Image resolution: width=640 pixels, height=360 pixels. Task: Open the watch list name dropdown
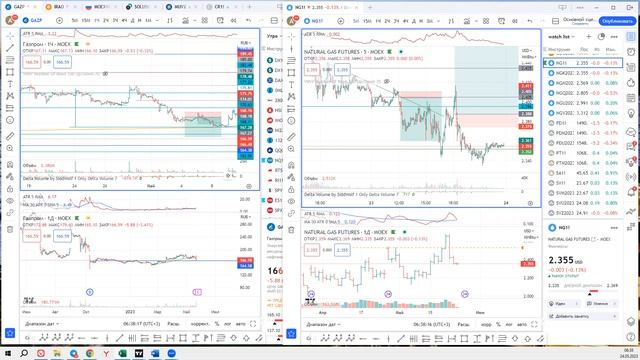coord(562,37)
